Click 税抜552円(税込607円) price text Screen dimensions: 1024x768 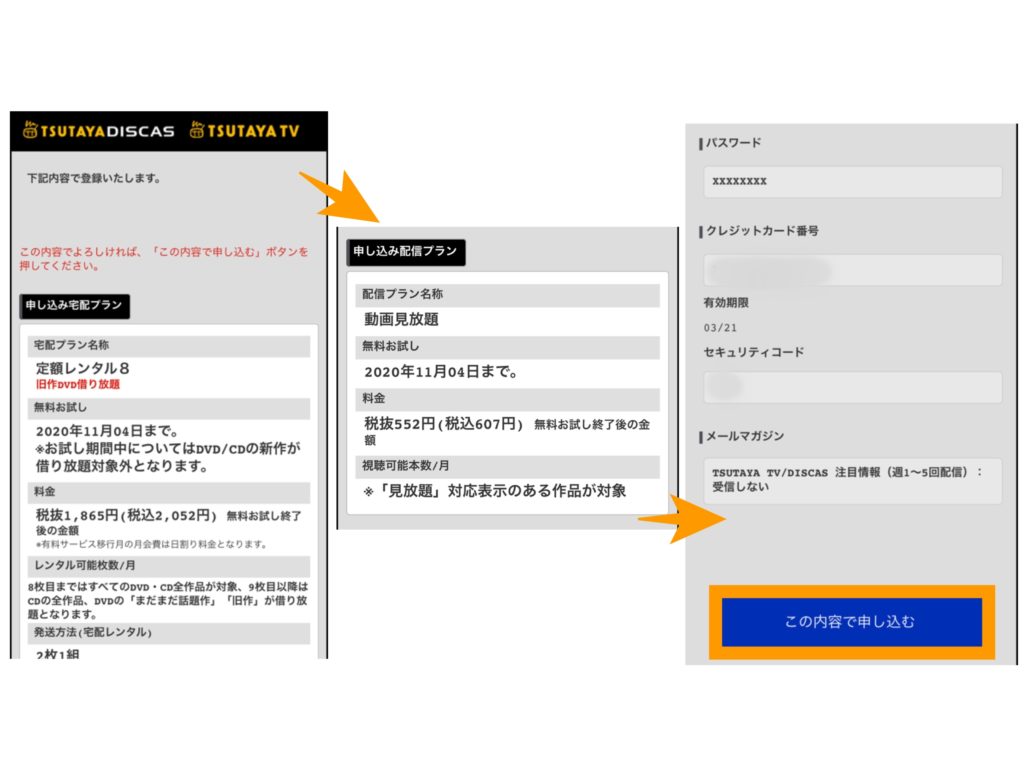[x=443, y=424]
